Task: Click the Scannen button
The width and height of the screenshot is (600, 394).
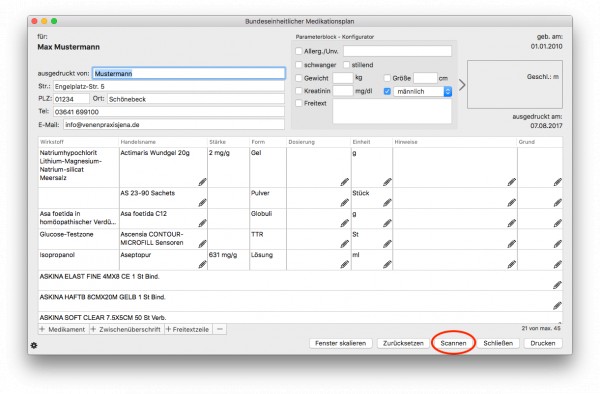Action: 453,343
